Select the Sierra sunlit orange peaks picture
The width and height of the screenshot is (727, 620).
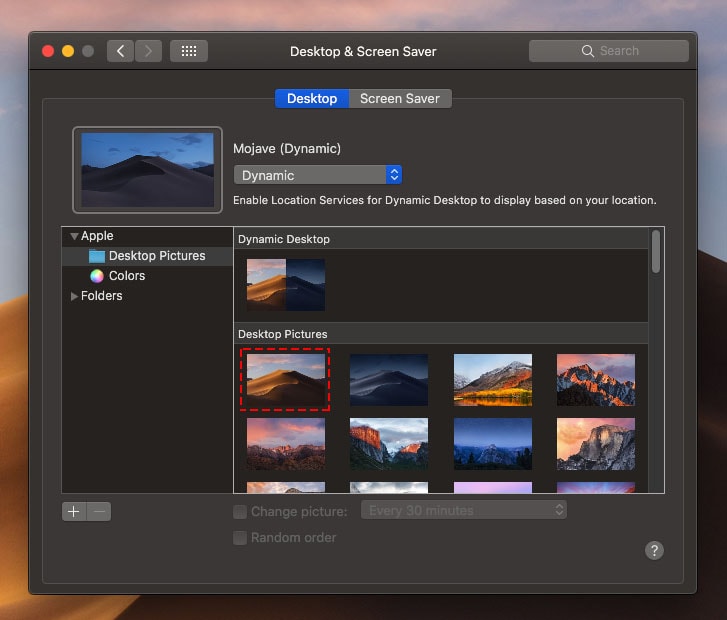click(596, 380)
